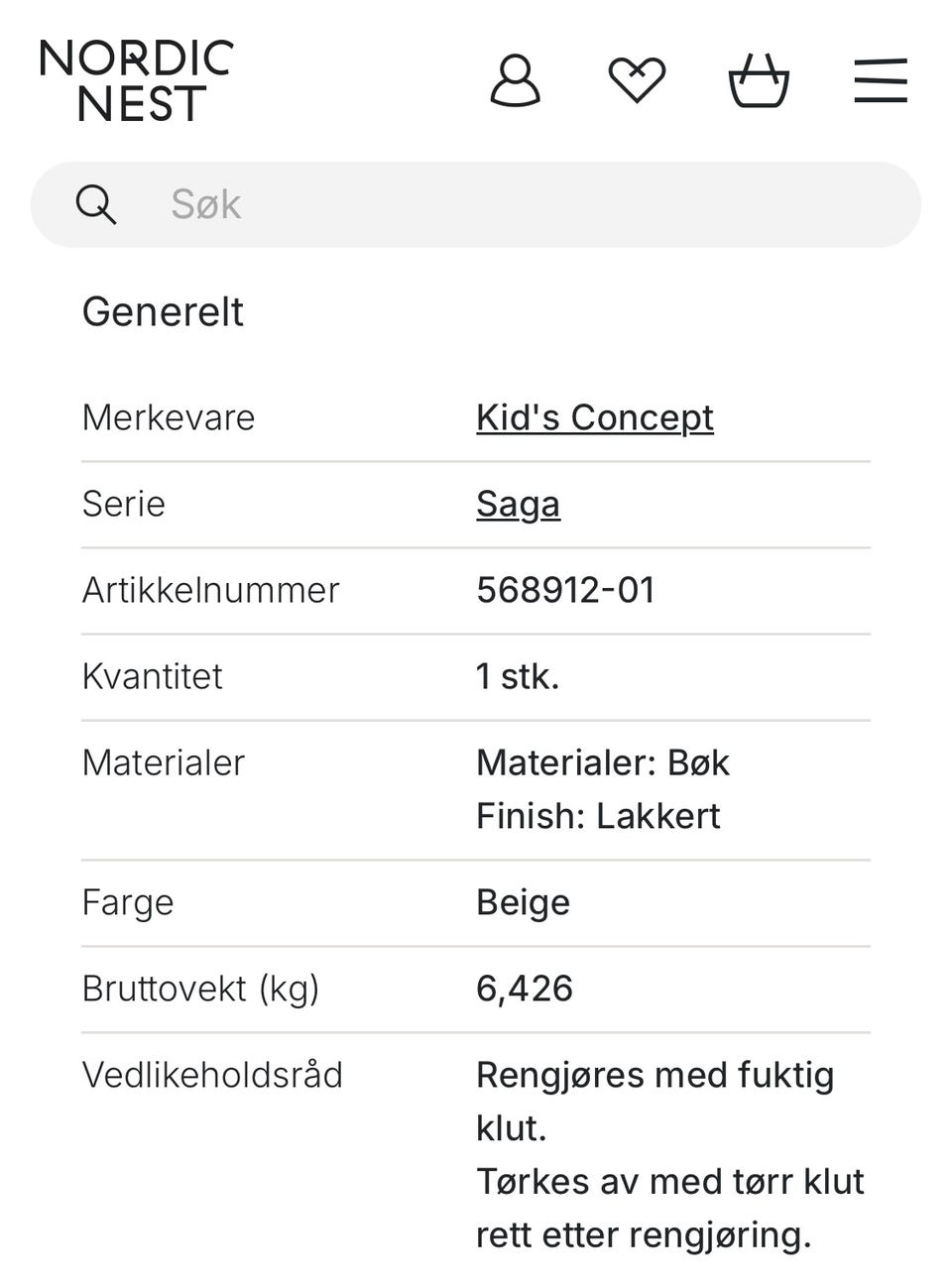Click the Serie row label
This screenshot has height=1286, width=952.
[x=124, y=504]
